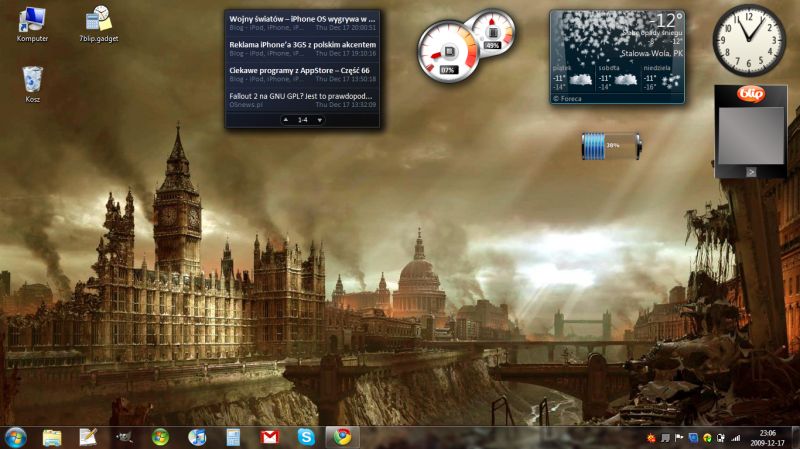This screenshot has height=449, width=800.
Task: Click the © Foreca link in weather gadget
Action: click(567, 99)
